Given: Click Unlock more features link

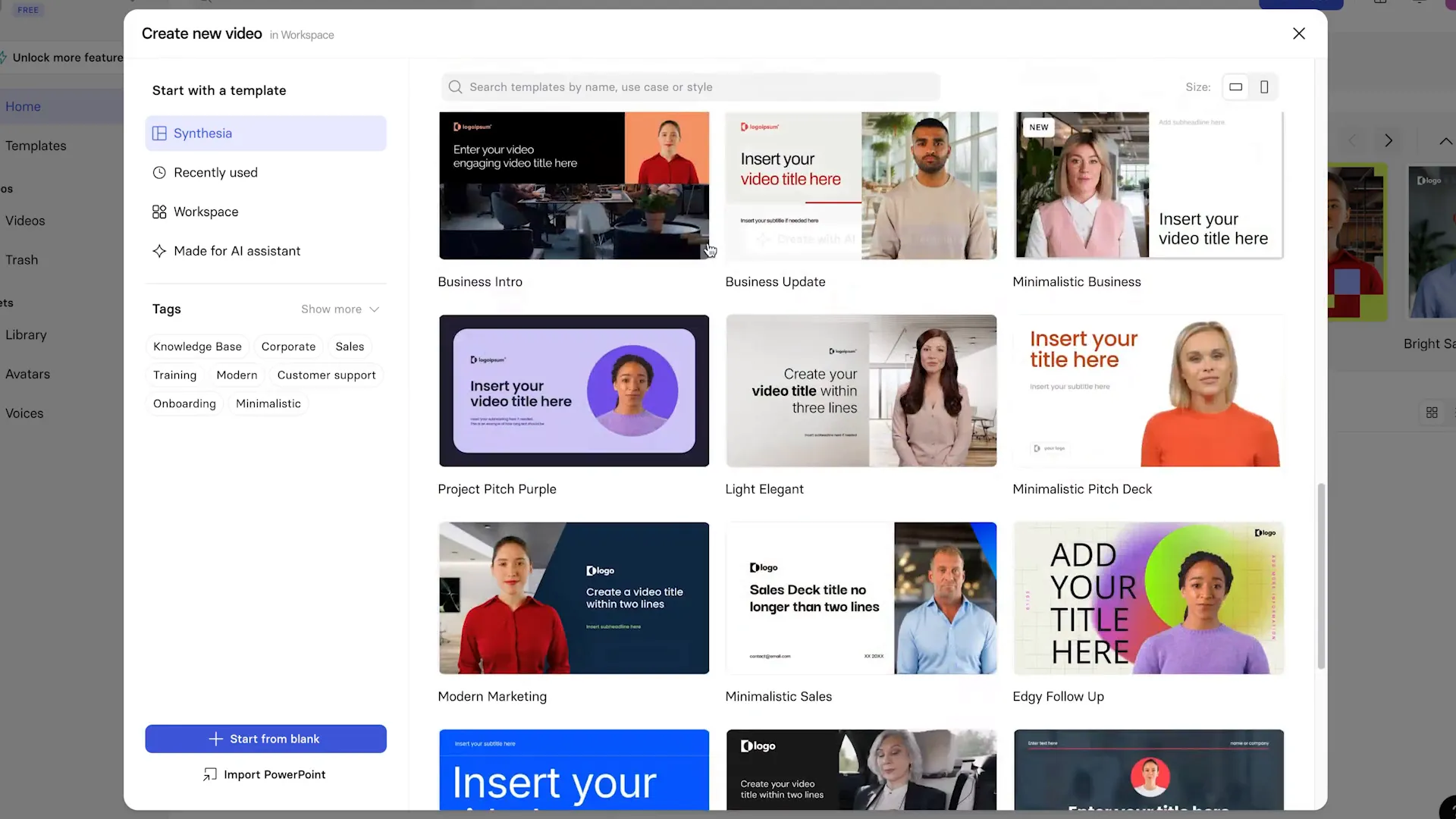Looking at the screenshot, I should pos(62,58).
